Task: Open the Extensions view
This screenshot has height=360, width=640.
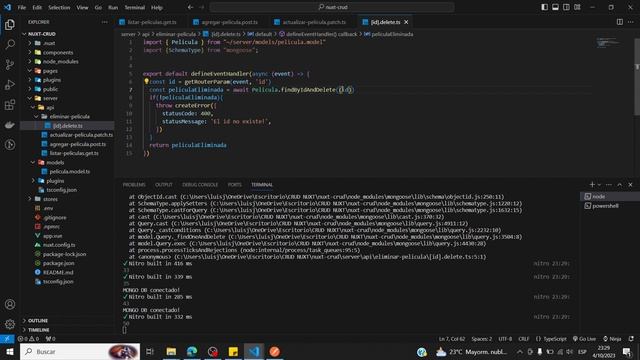Action: click(x=10, y=105)
